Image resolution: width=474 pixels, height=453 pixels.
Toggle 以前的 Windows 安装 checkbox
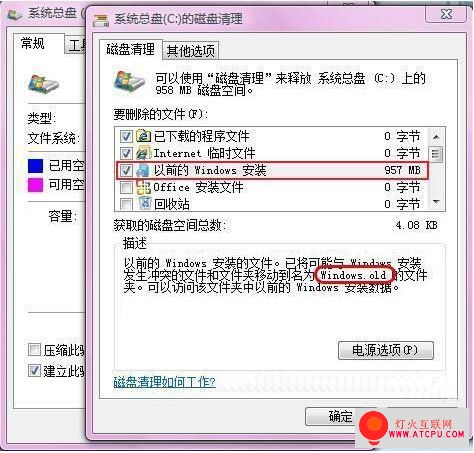[x=126, y=171]
